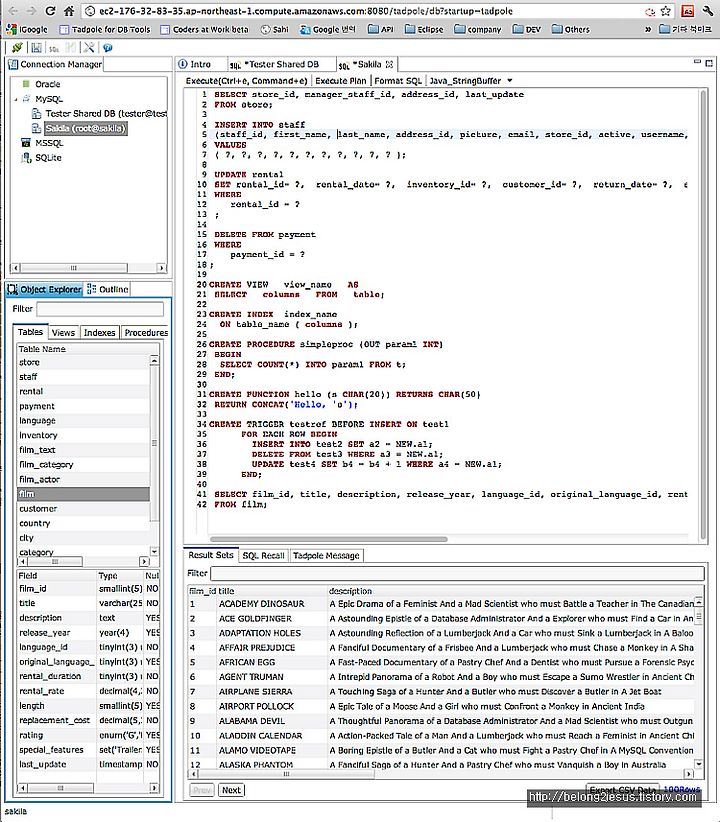The width and height of the screenshot is (720, 822).
Task: Select the 'payment' table row
Action: pos(83,406)
